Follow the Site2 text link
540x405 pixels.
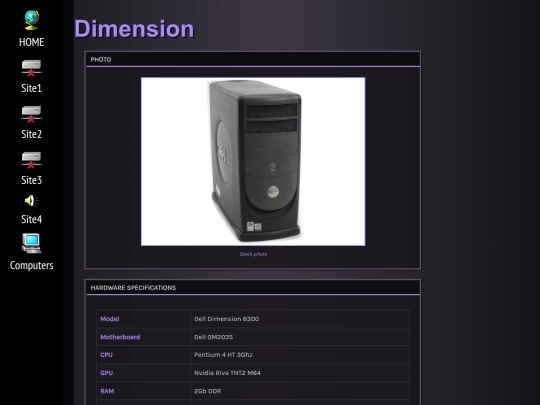click(x=31, y=134)
